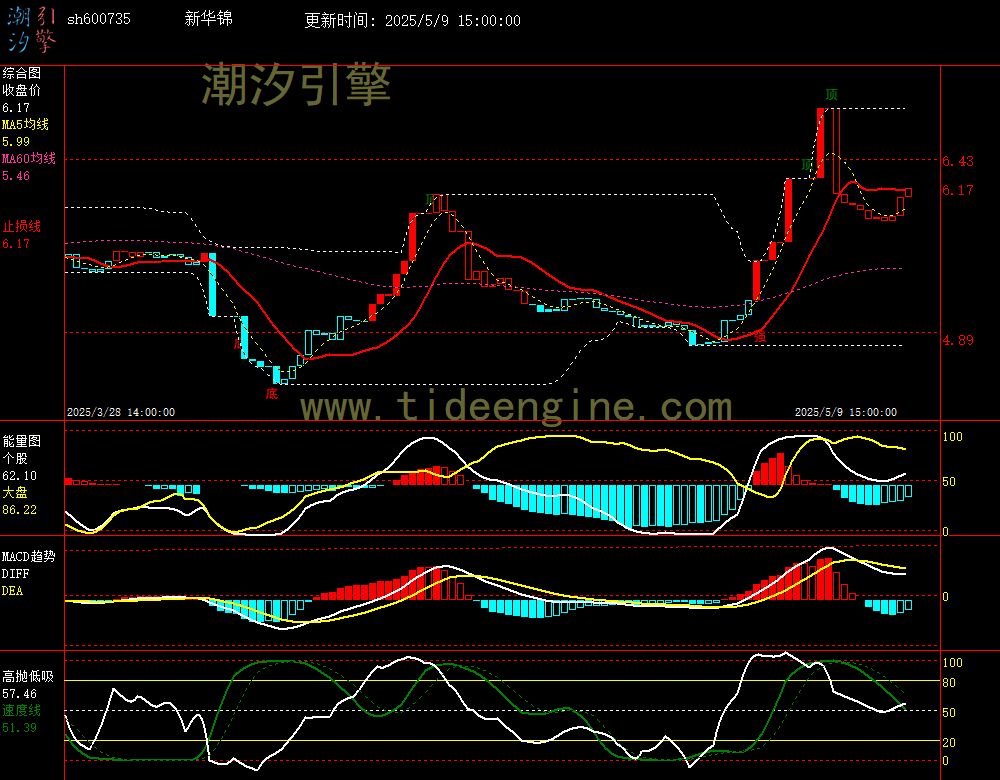Select the stock code sh600735

pyautogui.click(x=99, y=19)
